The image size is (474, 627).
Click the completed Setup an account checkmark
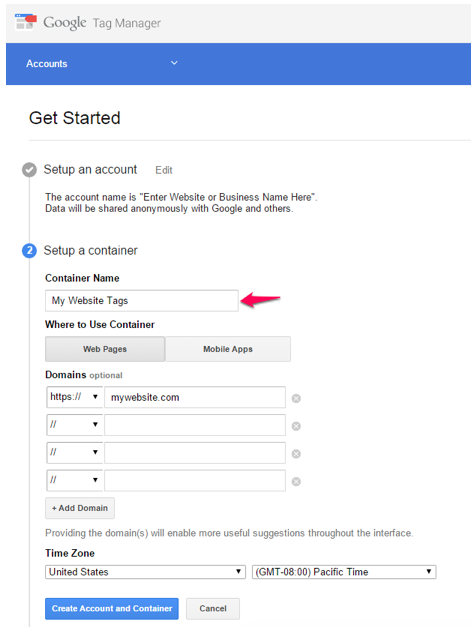29,170
